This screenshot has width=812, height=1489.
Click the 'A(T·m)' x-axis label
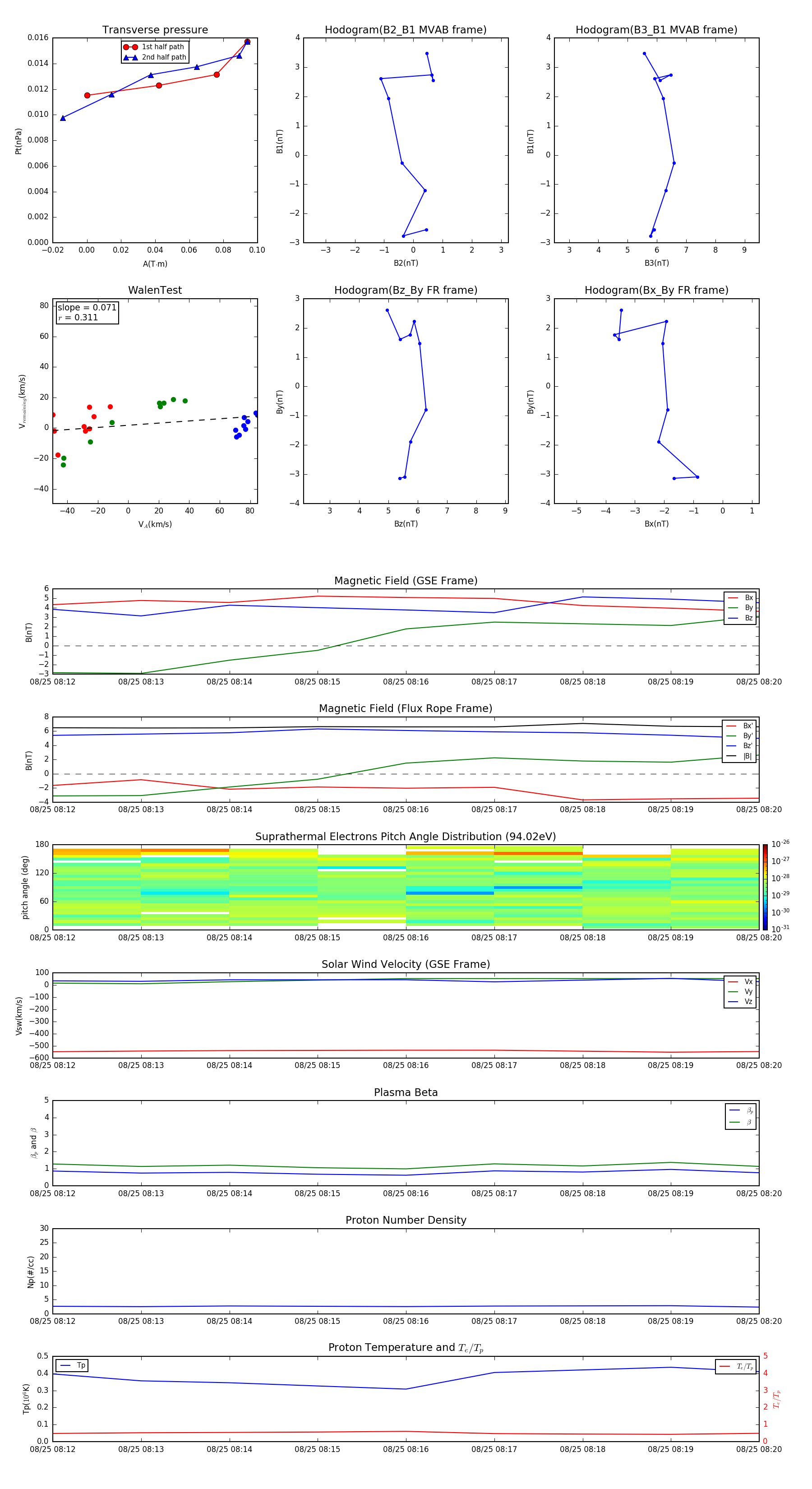tap(155, 264)
